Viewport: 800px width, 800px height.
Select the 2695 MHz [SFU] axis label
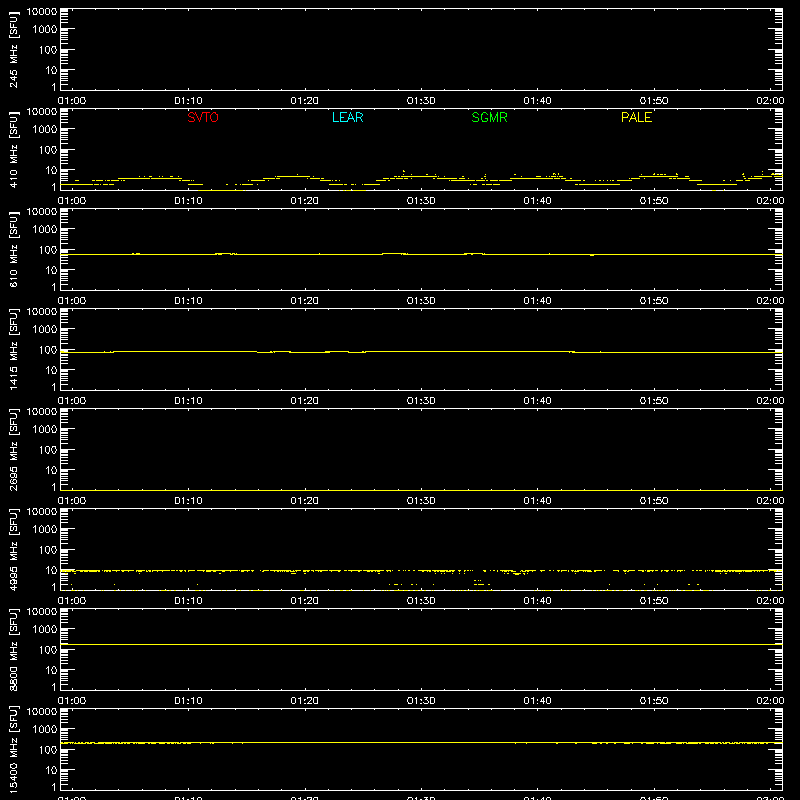point(13,449)
